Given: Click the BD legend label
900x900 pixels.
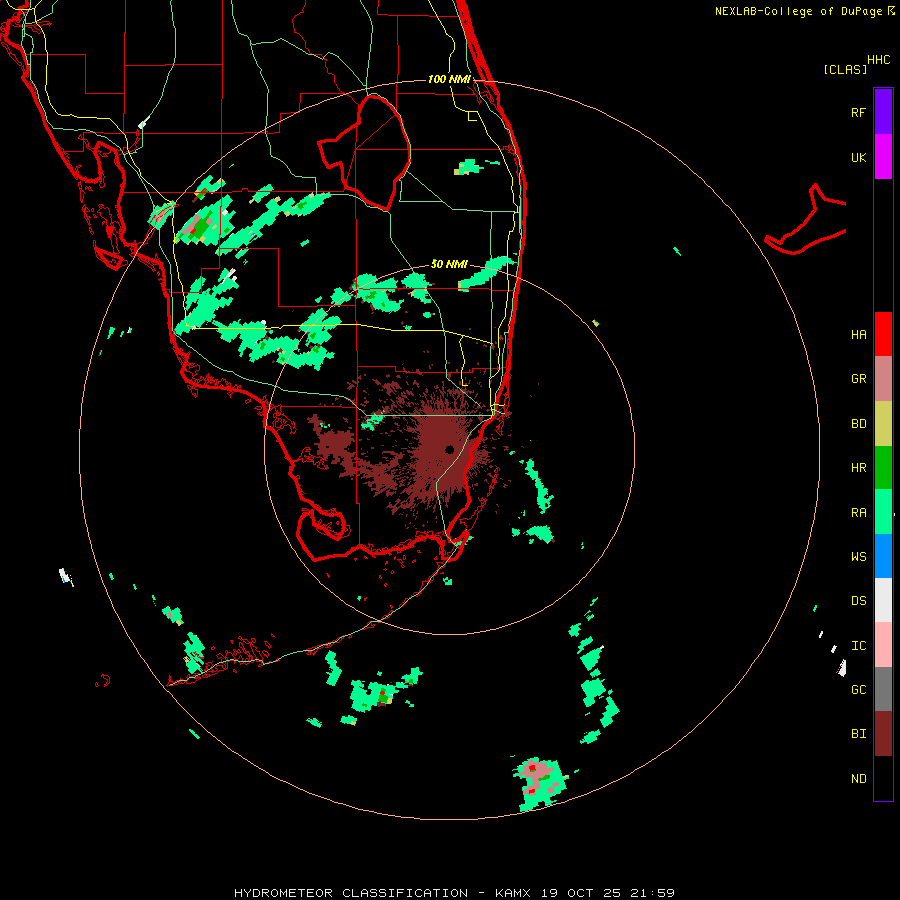Looking at the screenshot, I should point(858,424).
